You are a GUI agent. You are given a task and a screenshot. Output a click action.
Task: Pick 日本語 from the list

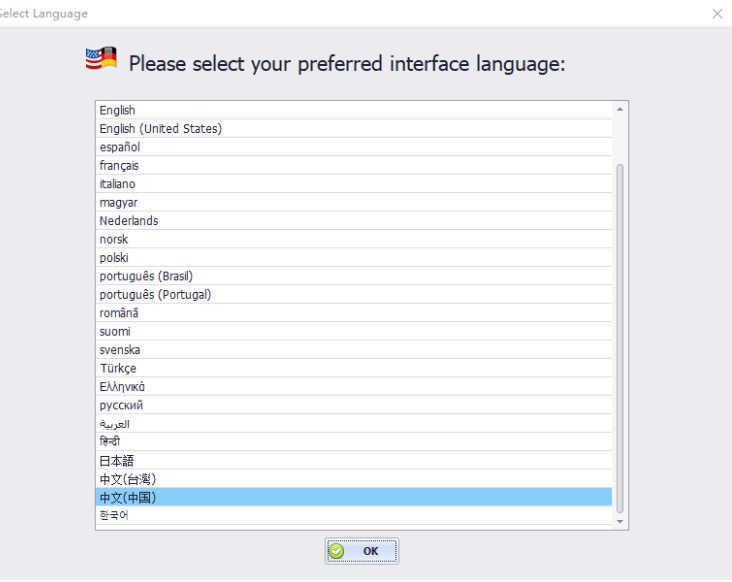point(353,460)
